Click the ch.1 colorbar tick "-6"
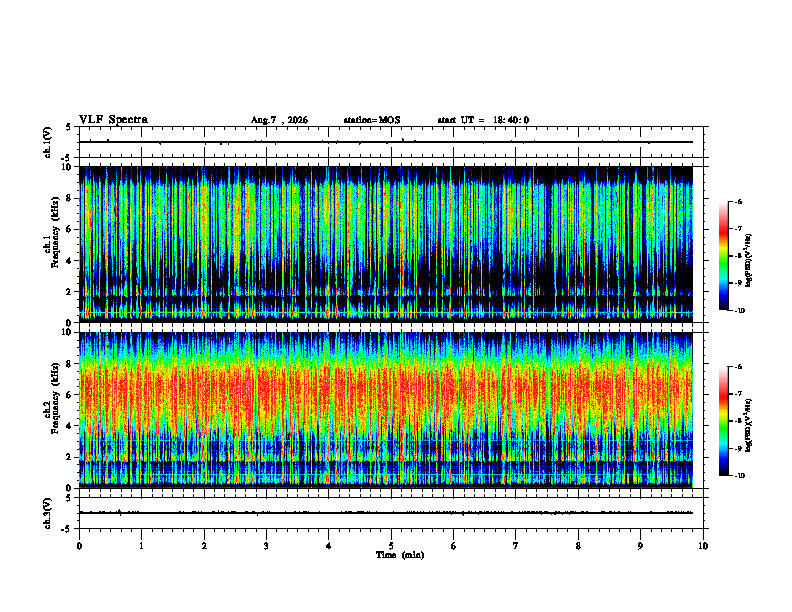The height and width of the screenshot is (612, 792). pyautogui.click(x=738, y=201)
